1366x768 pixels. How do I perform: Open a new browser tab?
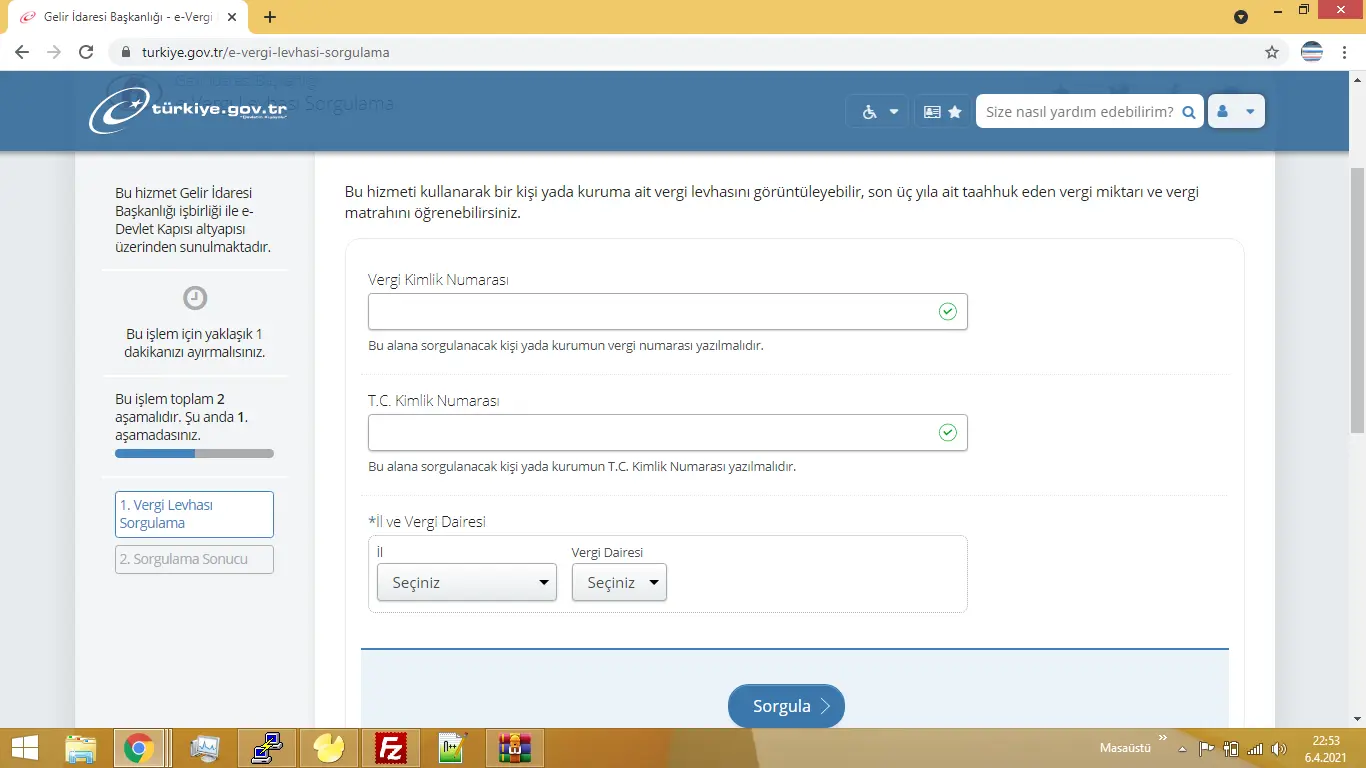(270, 17)
